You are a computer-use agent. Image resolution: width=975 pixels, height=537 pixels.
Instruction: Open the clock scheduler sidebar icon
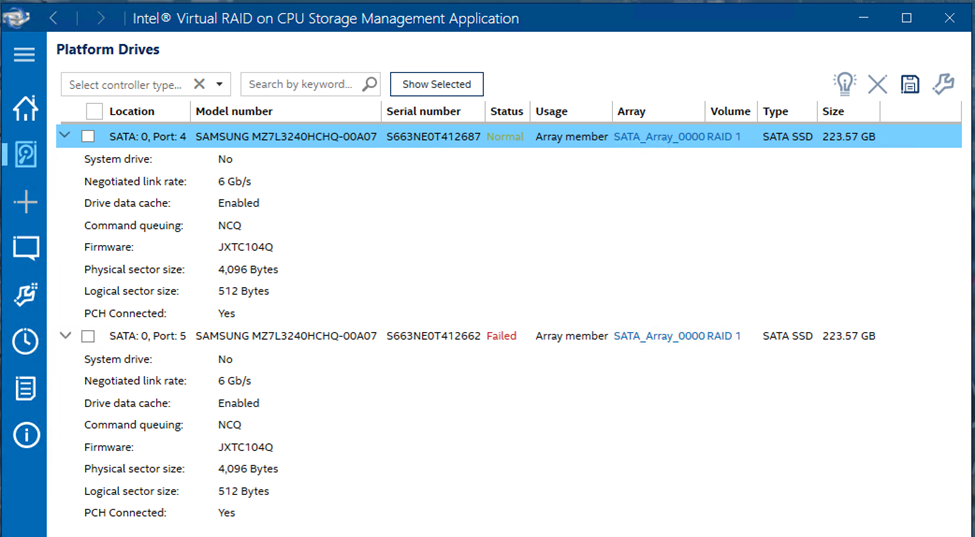(25, 341)
